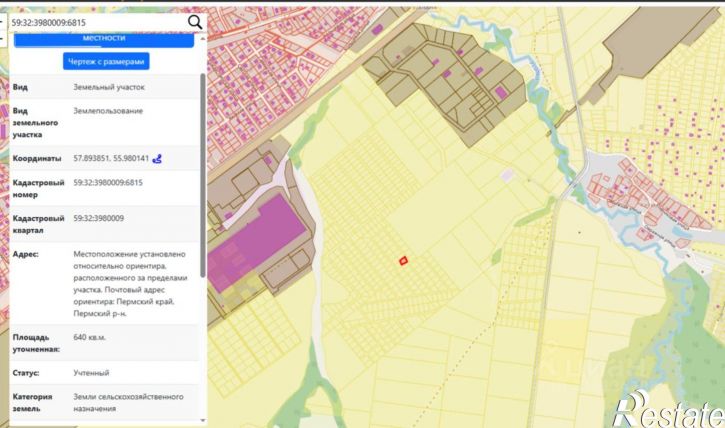Click the 'Площадь уточненная:' label
The width and height of the screenshot is (725, 428).
point(36,343)
